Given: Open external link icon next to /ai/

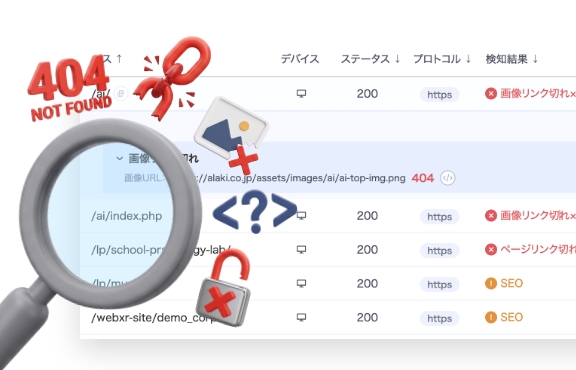Looking at the screenshot, I should click(120, 93).
